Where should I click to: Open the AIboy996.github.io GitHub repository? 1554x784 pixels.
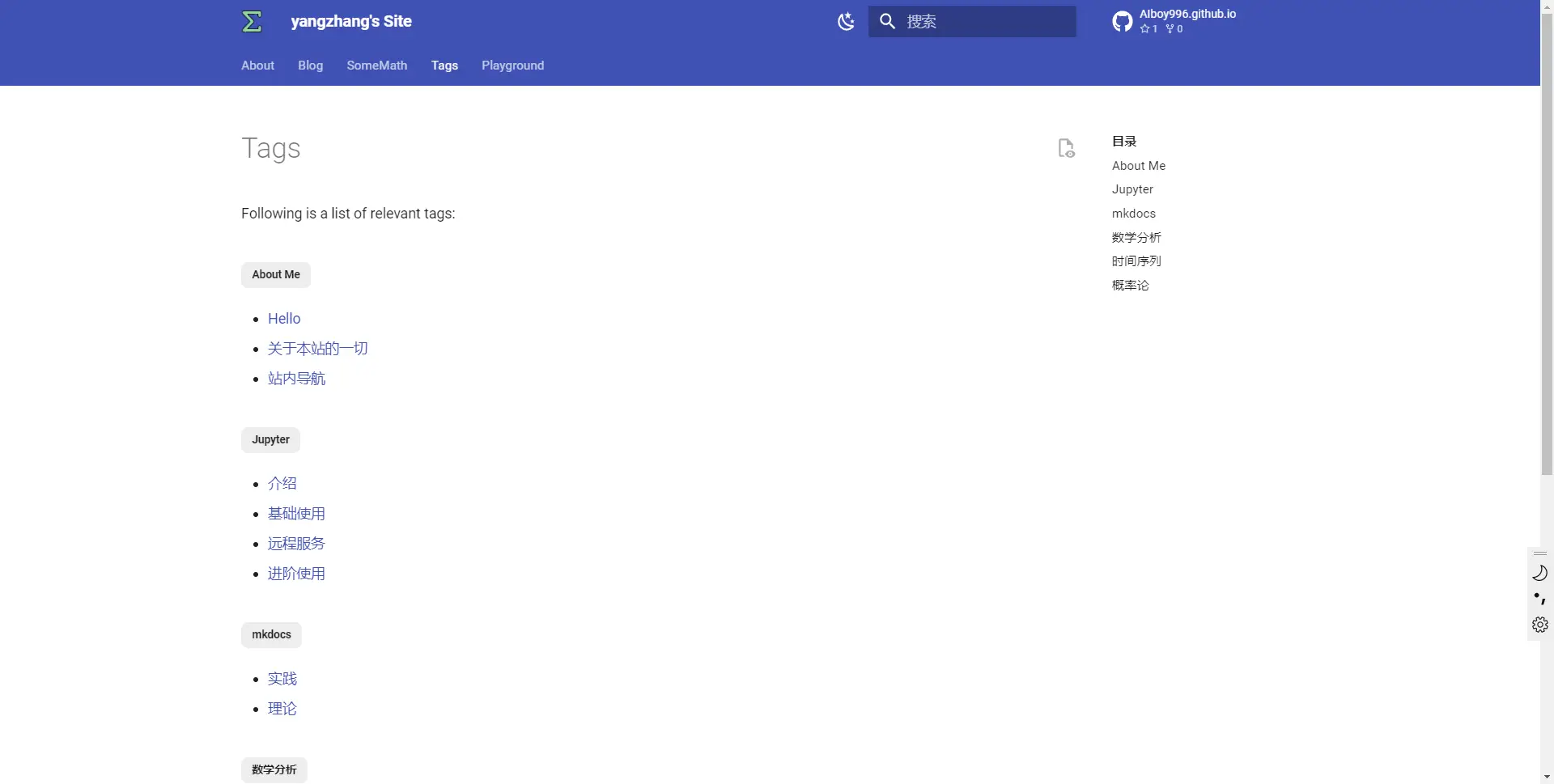pos(1174,21)
